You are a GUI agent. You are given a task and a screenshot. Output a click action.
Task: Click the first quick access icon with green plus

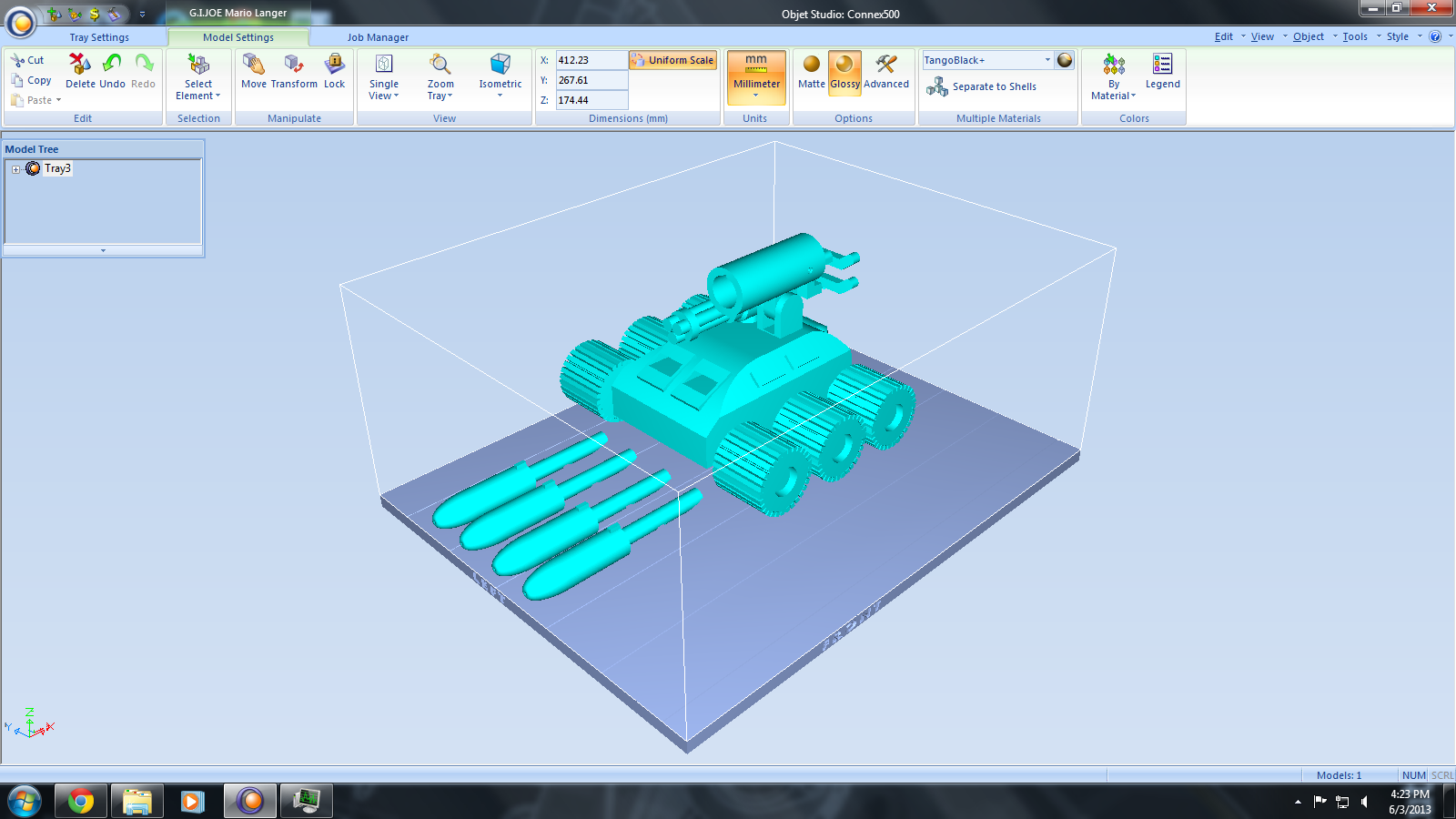55,14
